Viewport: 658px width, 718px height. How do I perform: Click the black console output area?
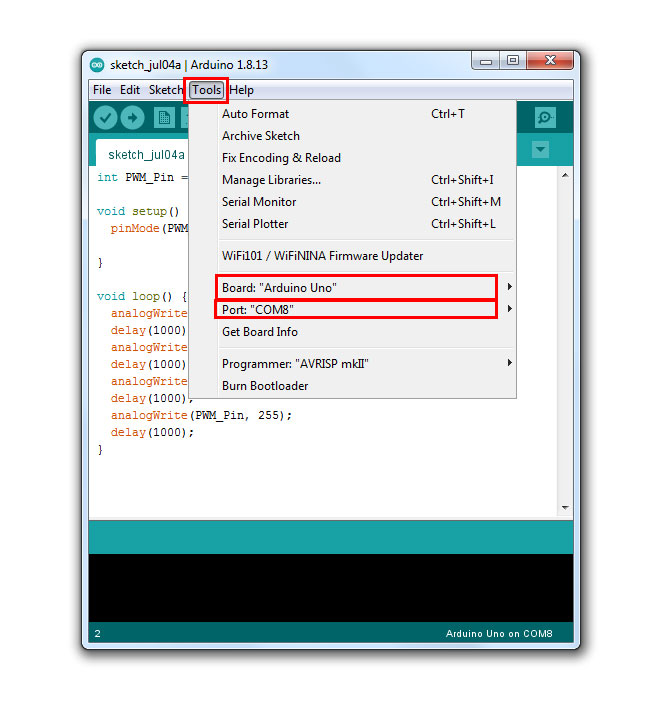(x=331, y=587)
